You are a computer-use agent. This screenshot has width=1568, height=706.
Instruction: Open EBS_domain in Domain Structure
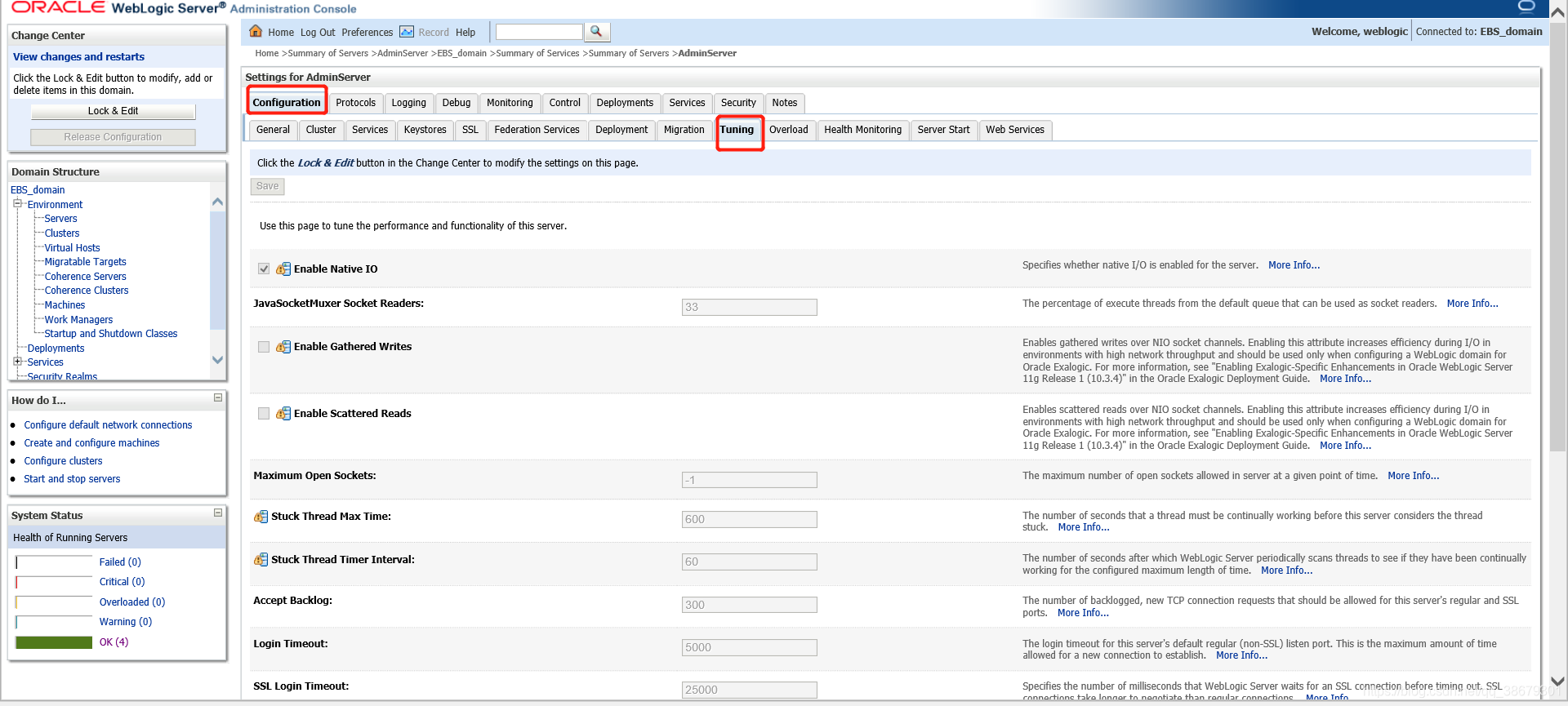click(38, 190)
